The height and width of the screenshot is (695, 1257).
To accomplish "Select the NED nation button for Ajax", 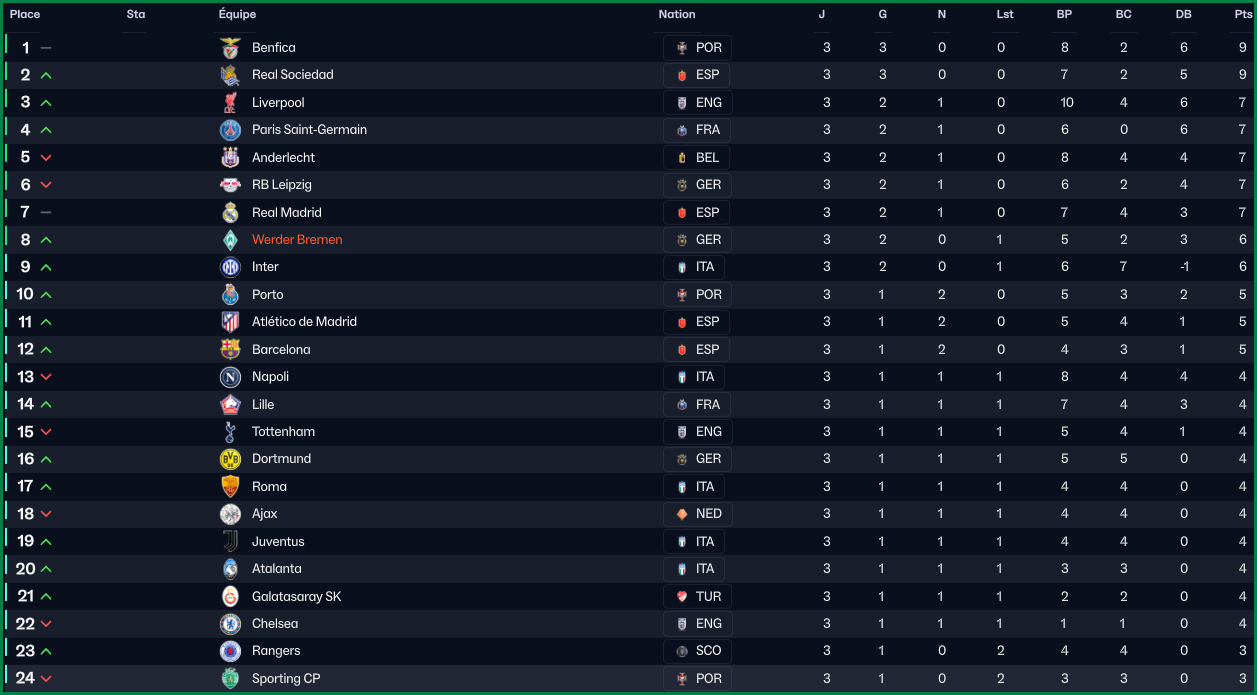I will [697, 514].
